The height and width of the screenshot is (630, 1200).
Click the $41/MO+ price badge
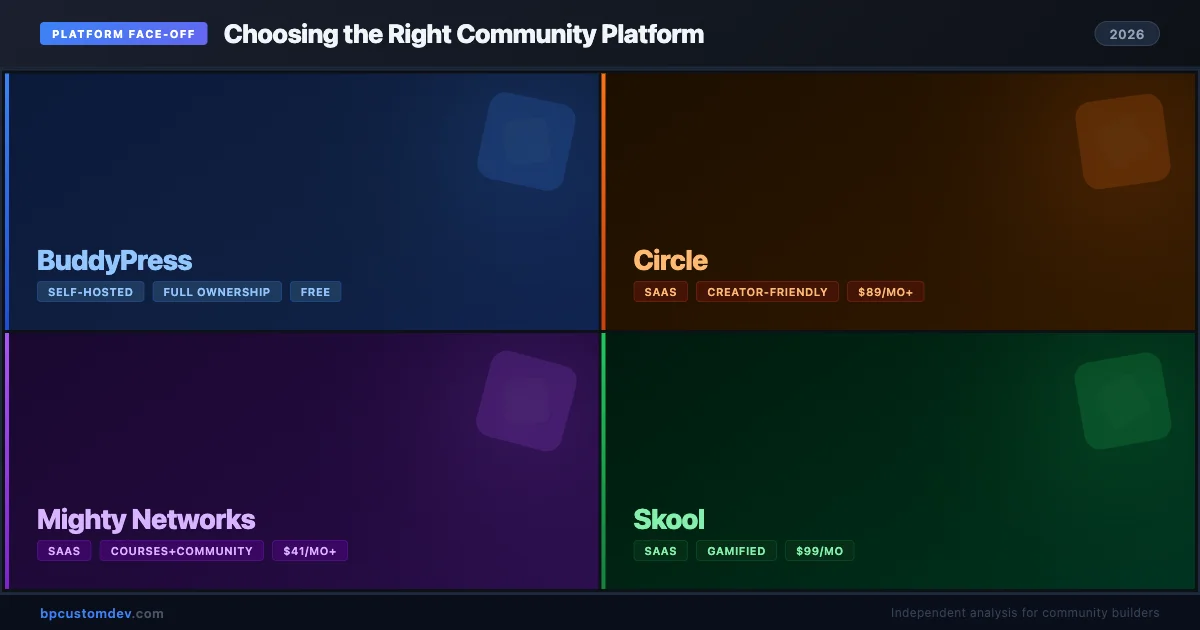click(310, 550)
